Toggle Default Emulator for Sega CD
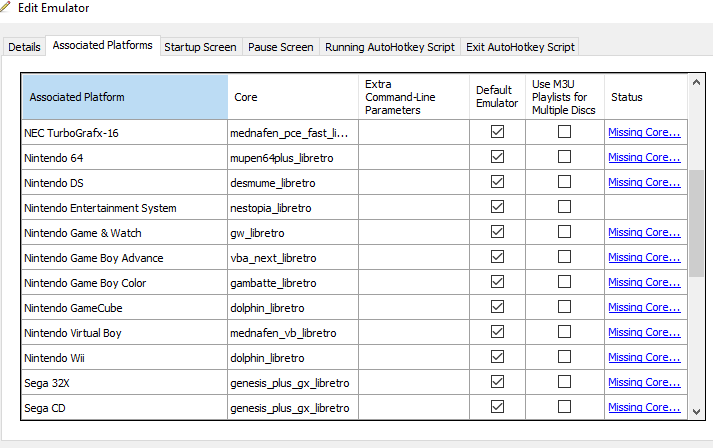The width and height of the screenshot is (713, 448). (x=497, y=407)
